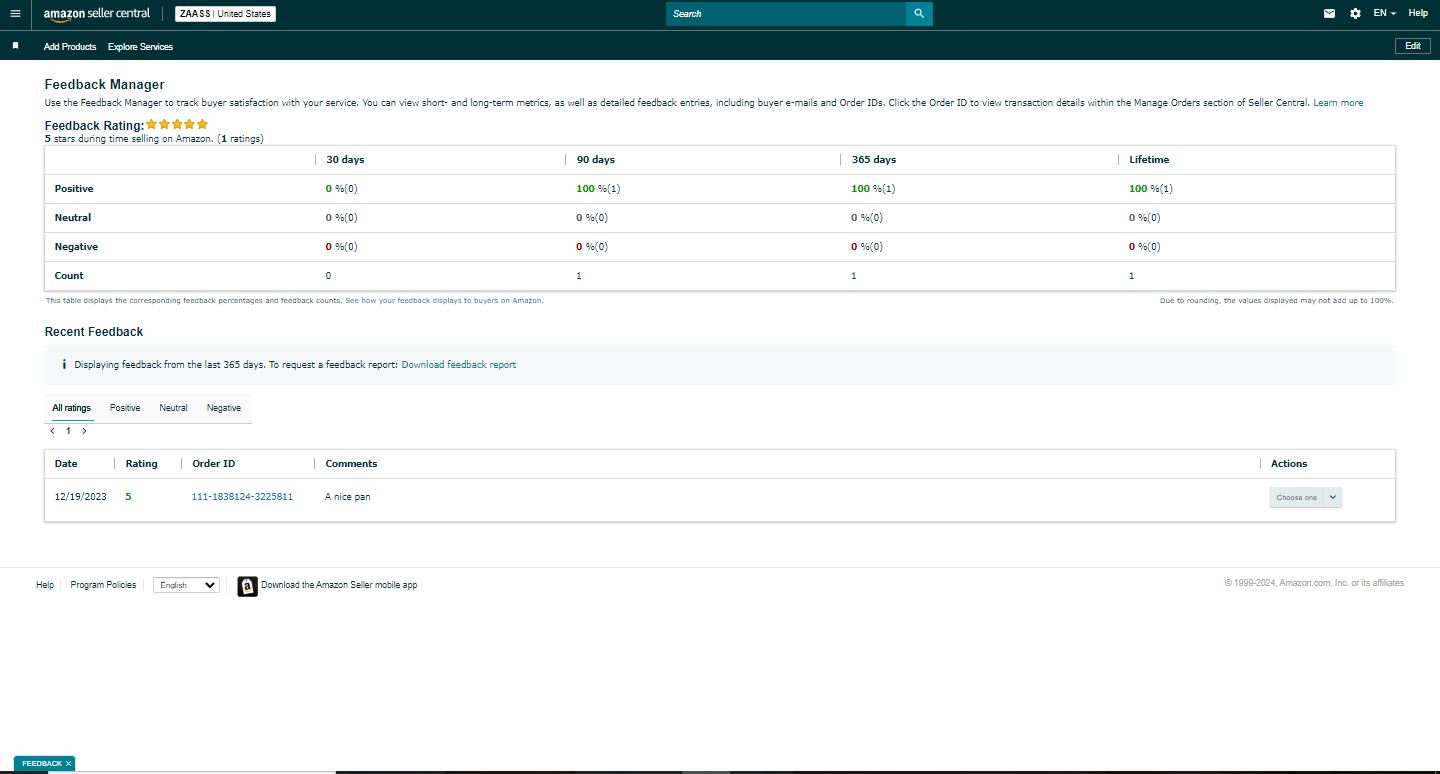Click Help in the top bar
Viewport: 1440px width, 774px height.
[1418, 14]
